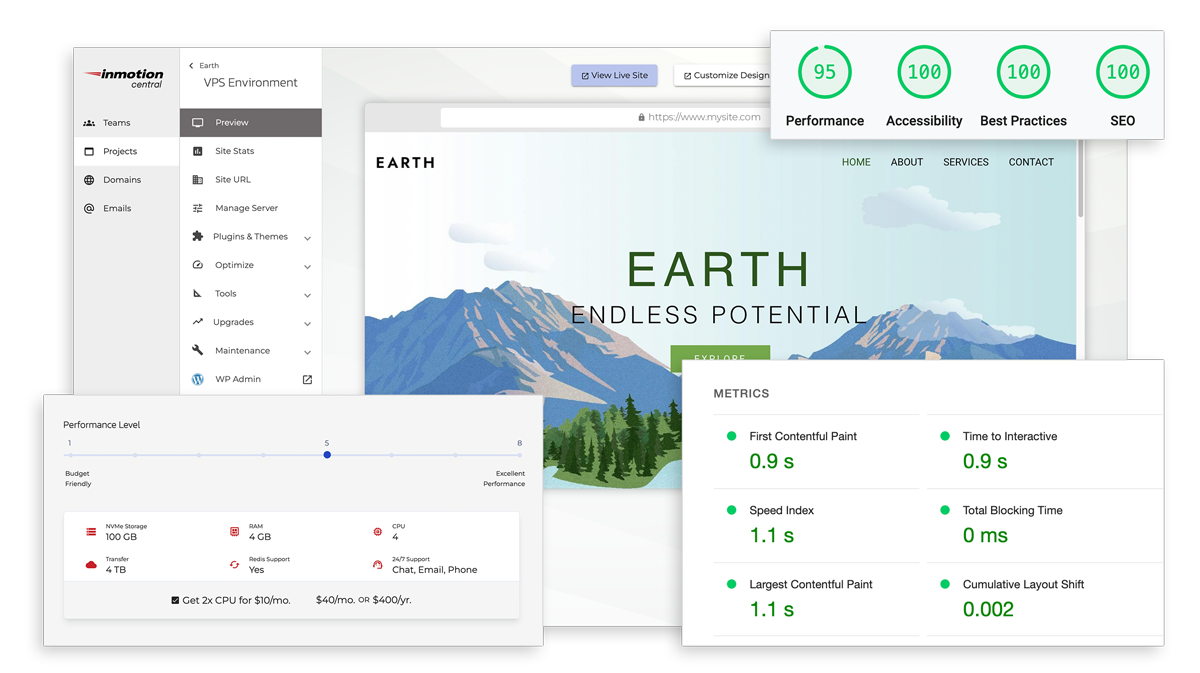1200x673 pixels.
Task: Click the Domains globe icon
Action: (x=89, y=180)
